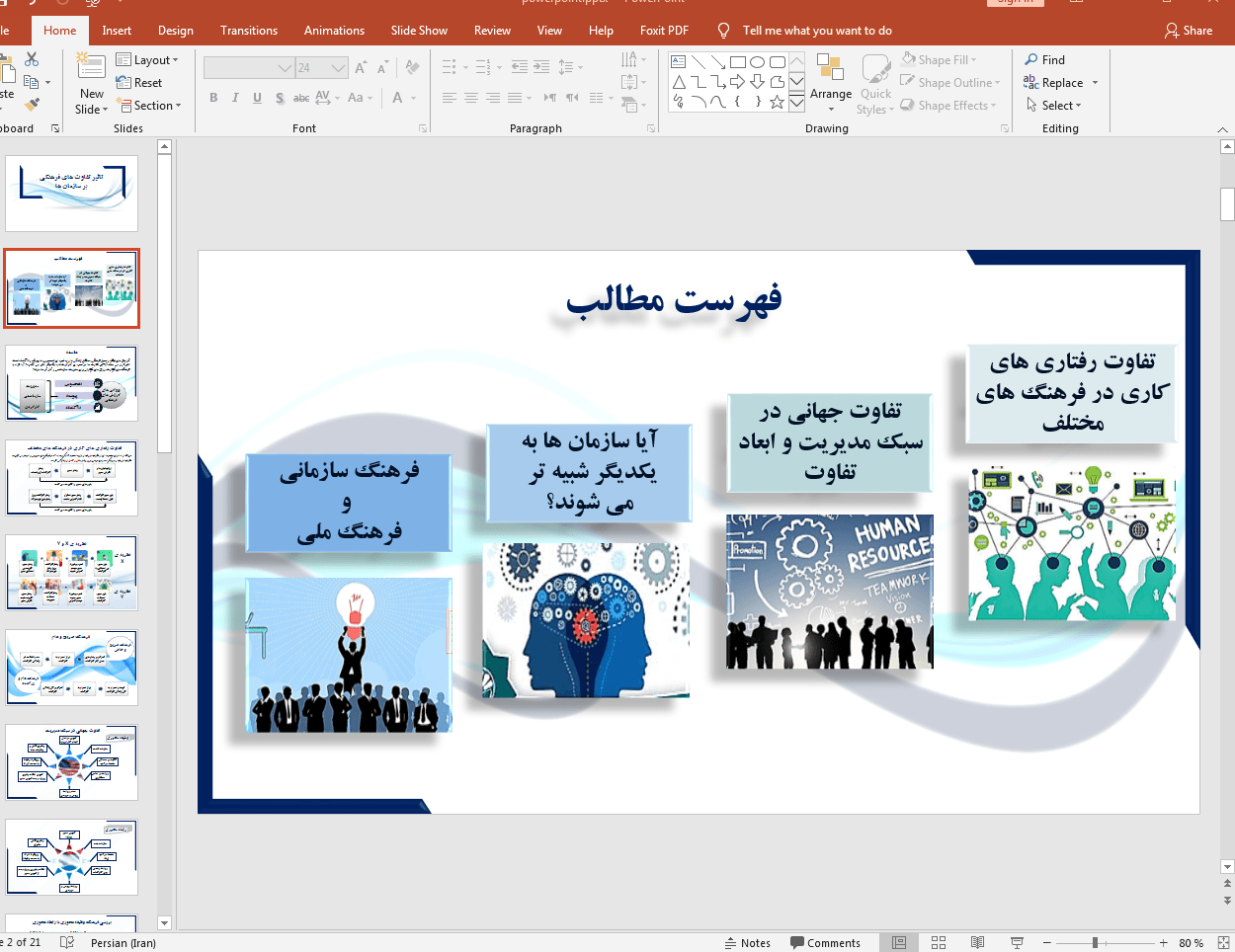Click the Cut scissors icon
Screen dimensions: 1235x952
click(32, 59)
